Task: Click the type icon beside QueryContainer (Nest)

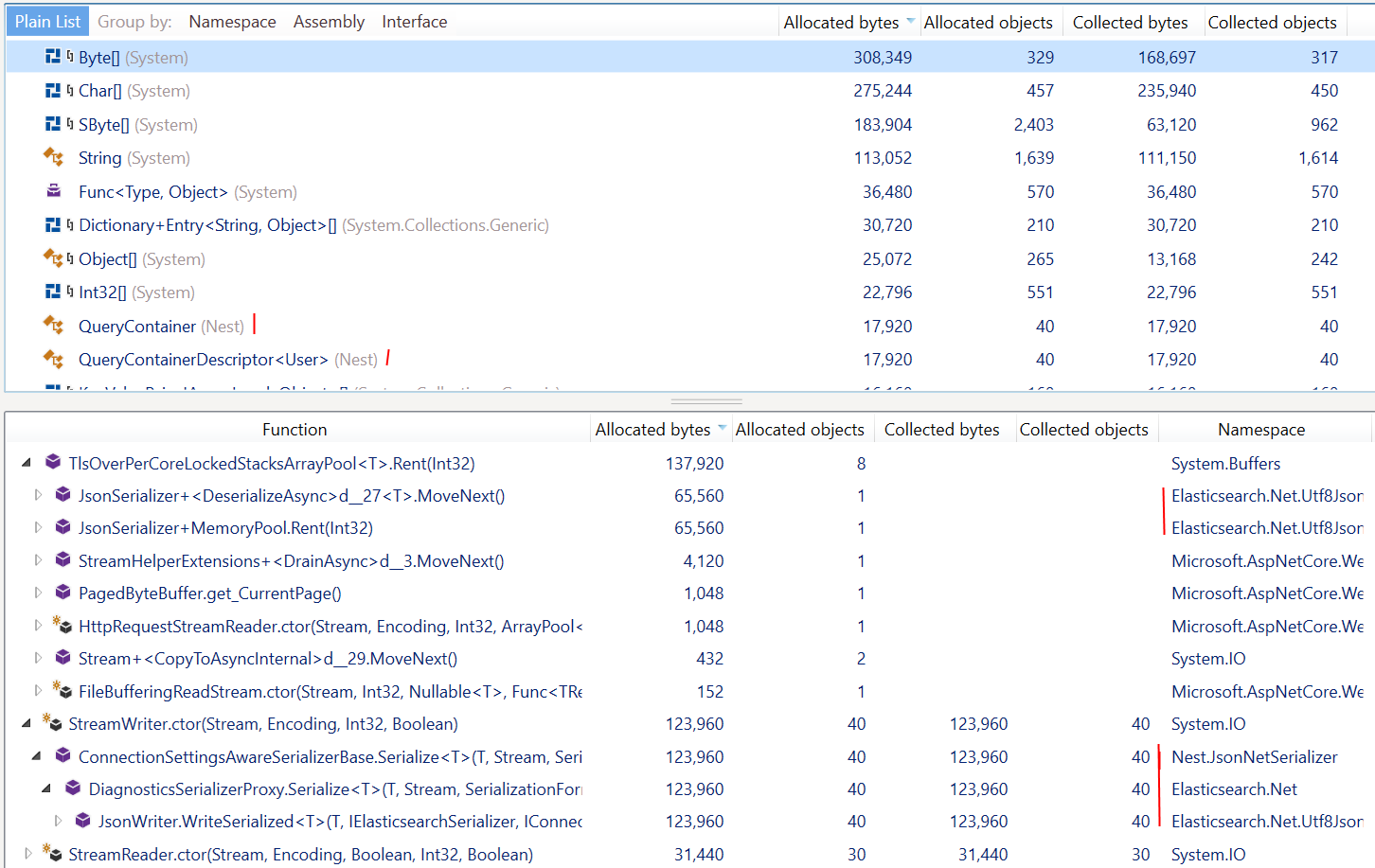Action: pyautogui.click(x=54, y=325)
